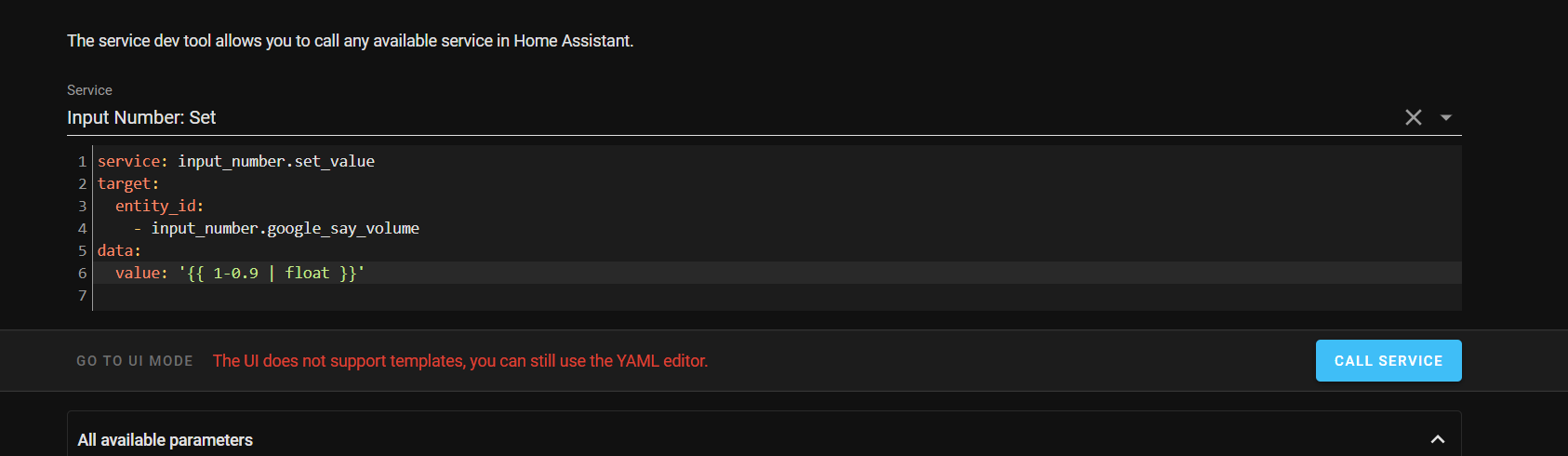Click the 'target:' line in YAML editor
The height and width of the screenshot is (456, 1568).
pyautogui.click(x=128, y=183)
